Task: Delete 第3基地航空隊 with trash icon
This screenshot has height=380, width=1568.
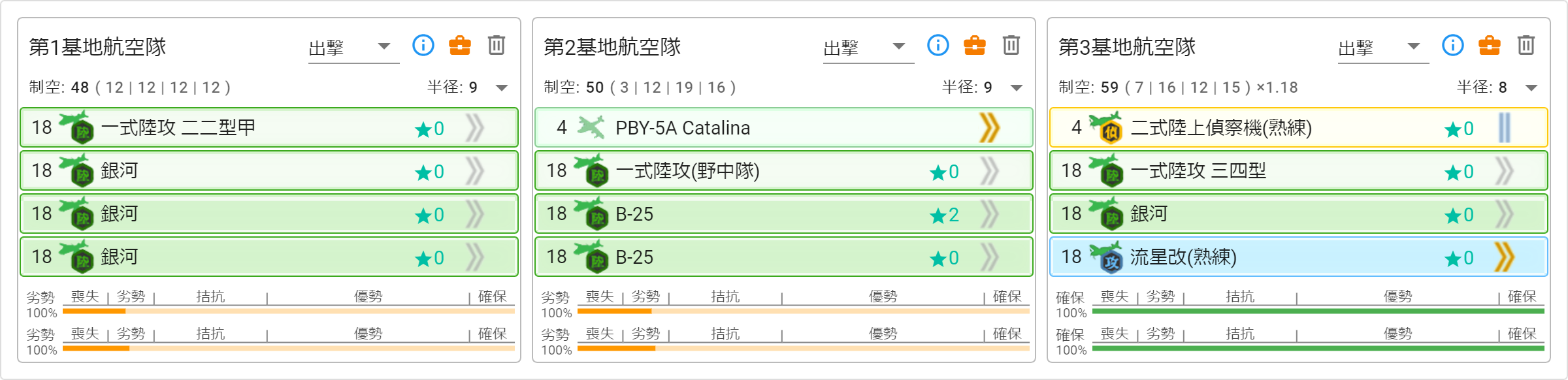Action: click(x=1526, y=45)
